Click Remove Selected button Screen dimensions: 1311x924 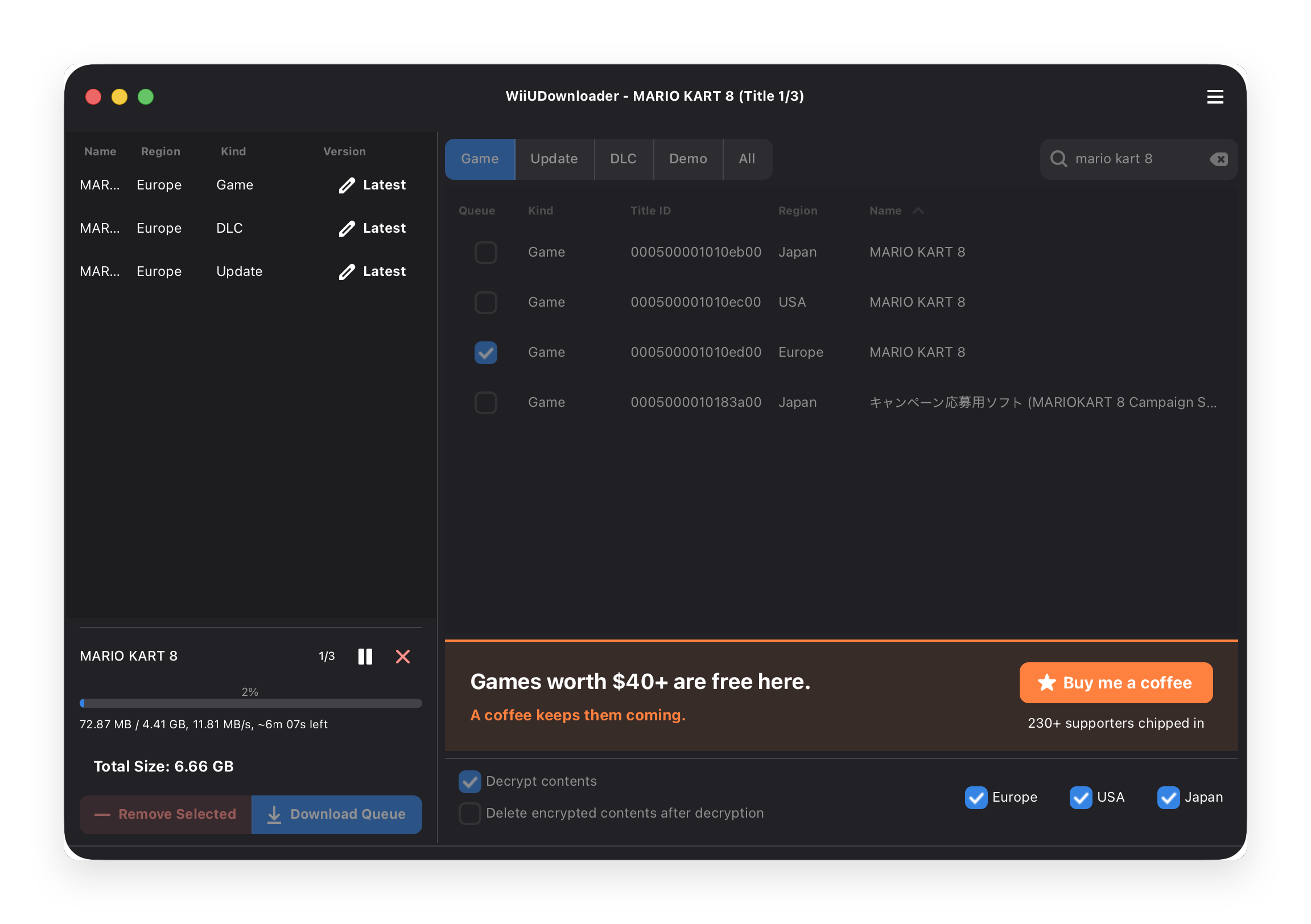(166, 814)
